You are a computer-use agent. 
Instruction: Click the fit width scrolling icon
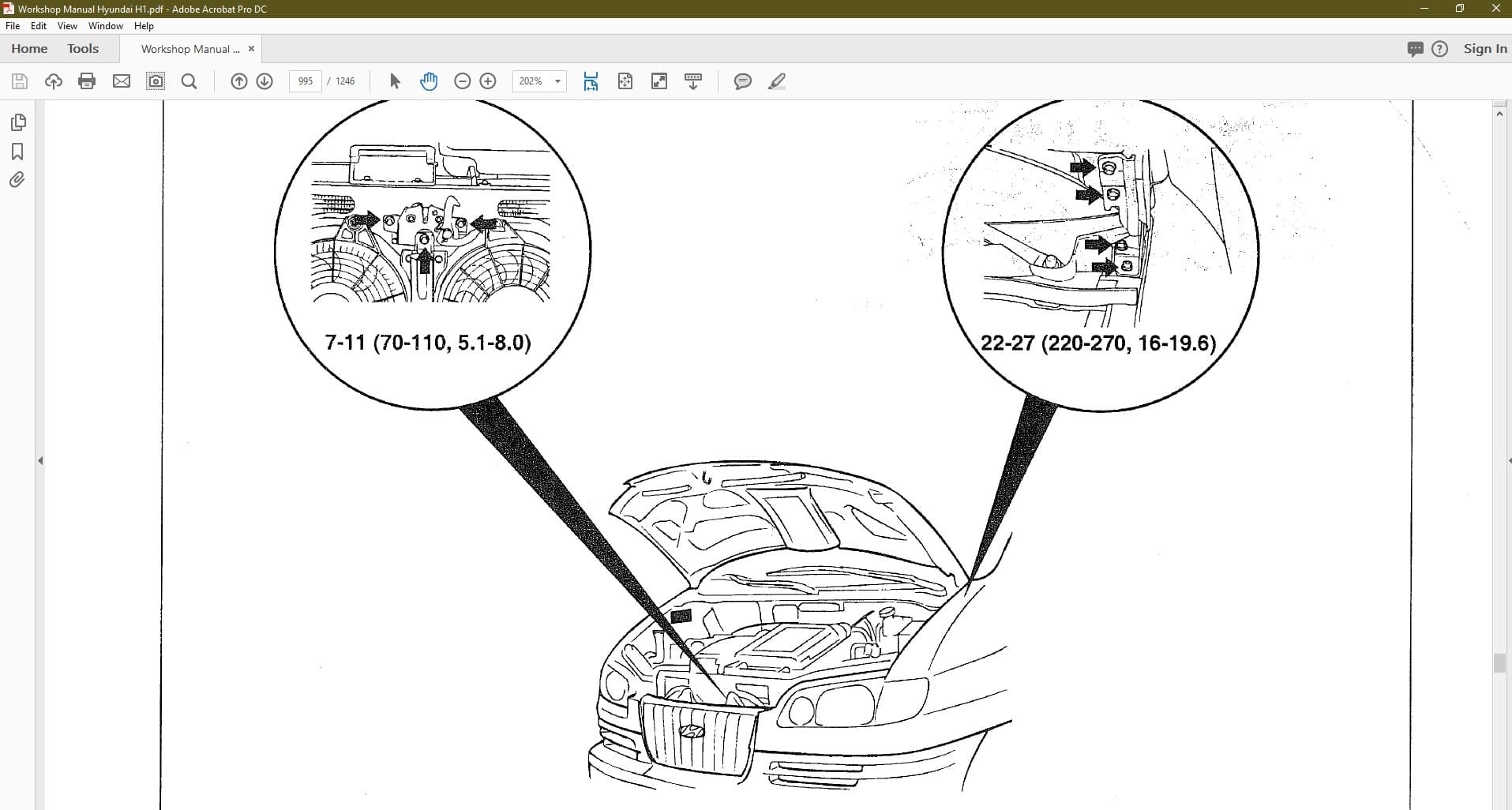pos(591,81)
